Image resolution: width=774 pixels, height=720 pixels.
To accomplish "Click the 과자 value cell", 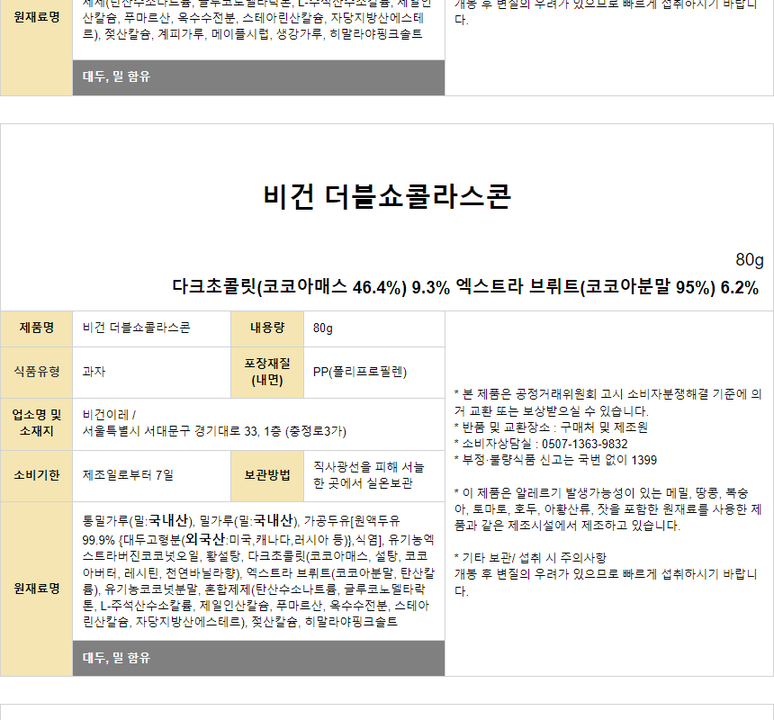I will [152, 372].
